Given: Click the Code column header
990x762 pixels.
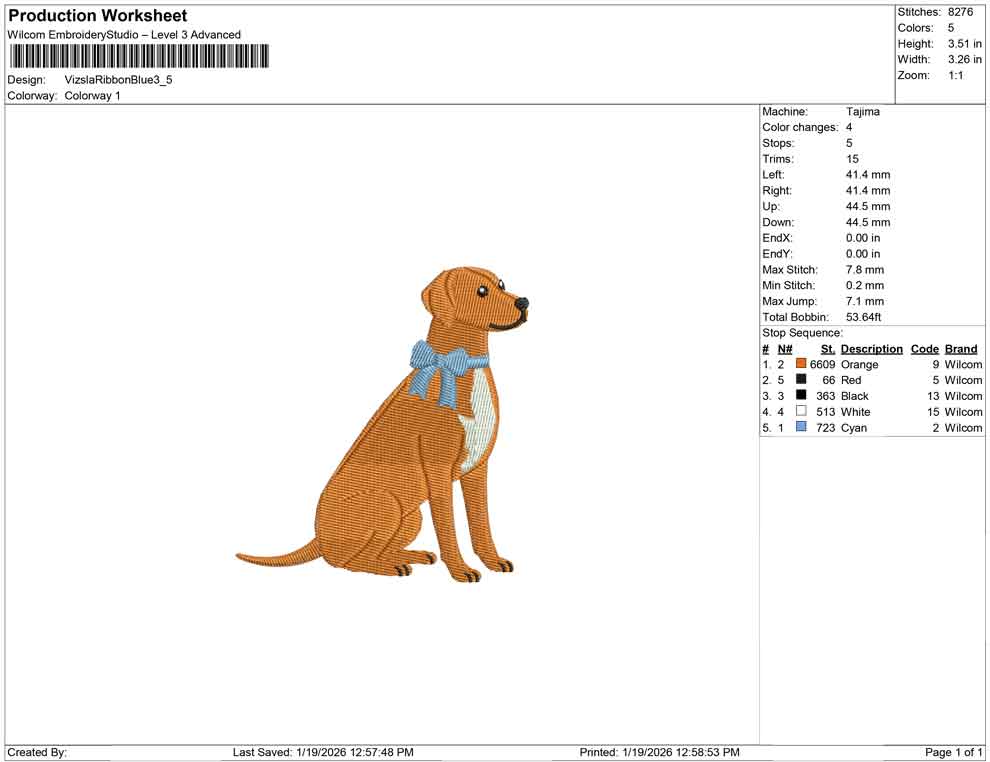Looking at the screenshot, I should pos(924,348).
